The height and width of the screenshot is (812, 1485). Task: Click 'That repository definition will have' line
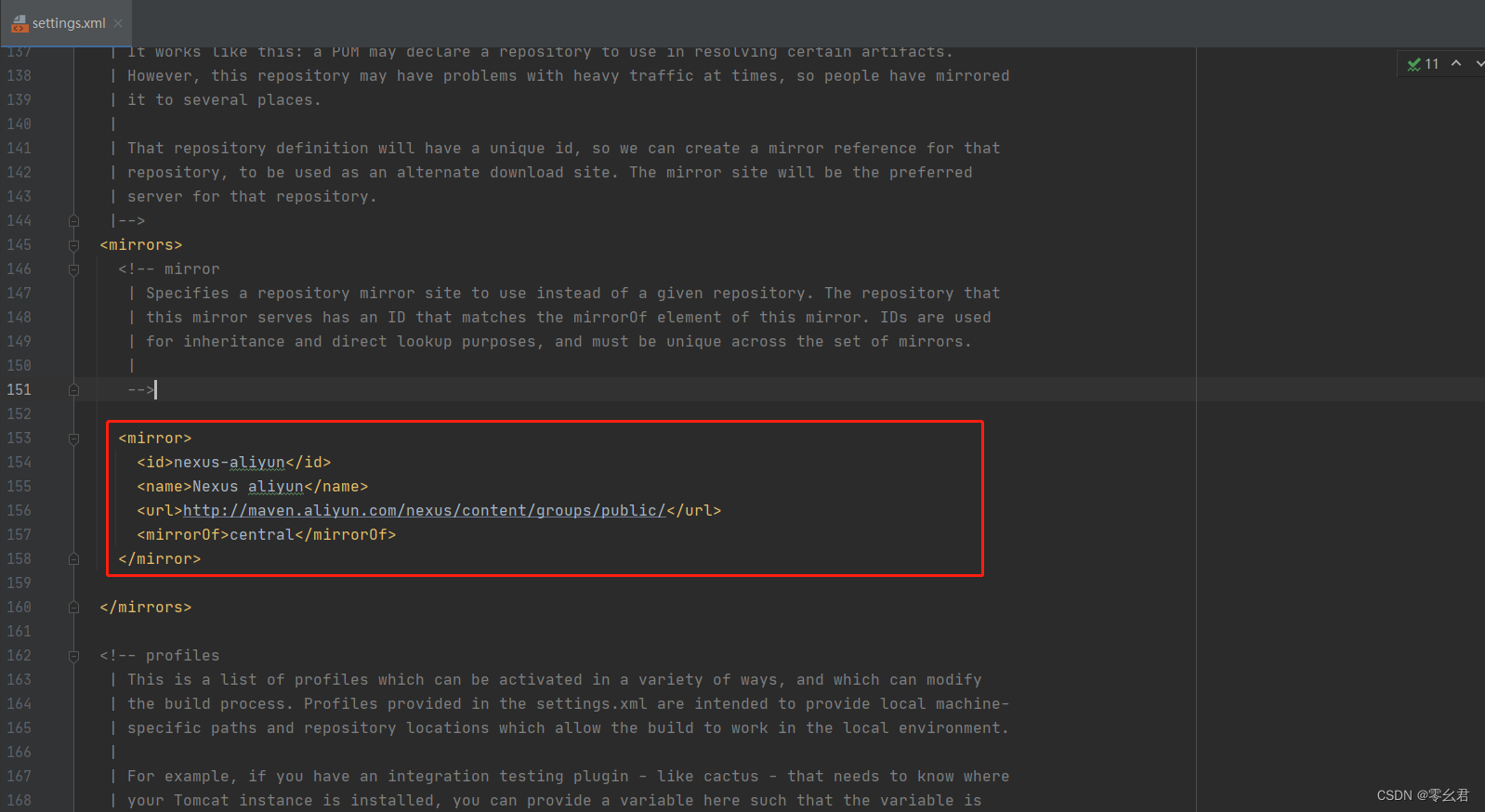click(x=563, y=149)
